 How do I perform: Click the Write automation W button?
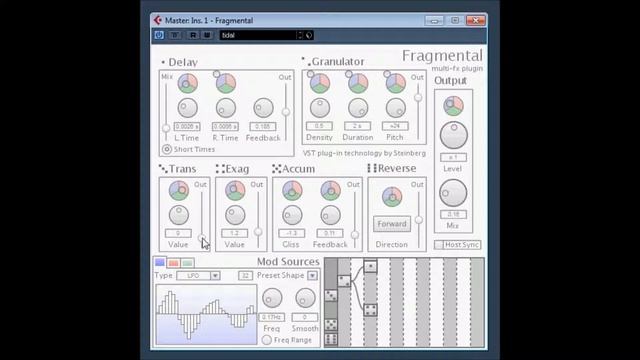(207, 35)
